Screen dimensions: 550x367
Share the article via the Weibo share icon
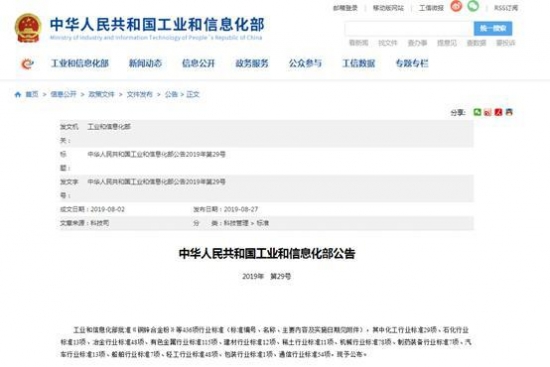(x=488, y=112)
